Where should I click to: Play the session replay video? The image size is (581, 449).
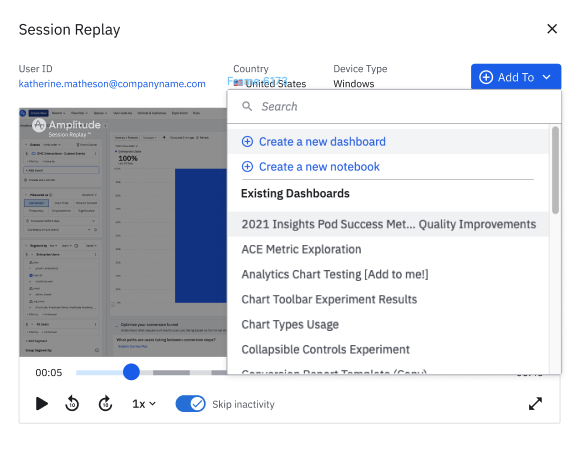tap(42, 404)
